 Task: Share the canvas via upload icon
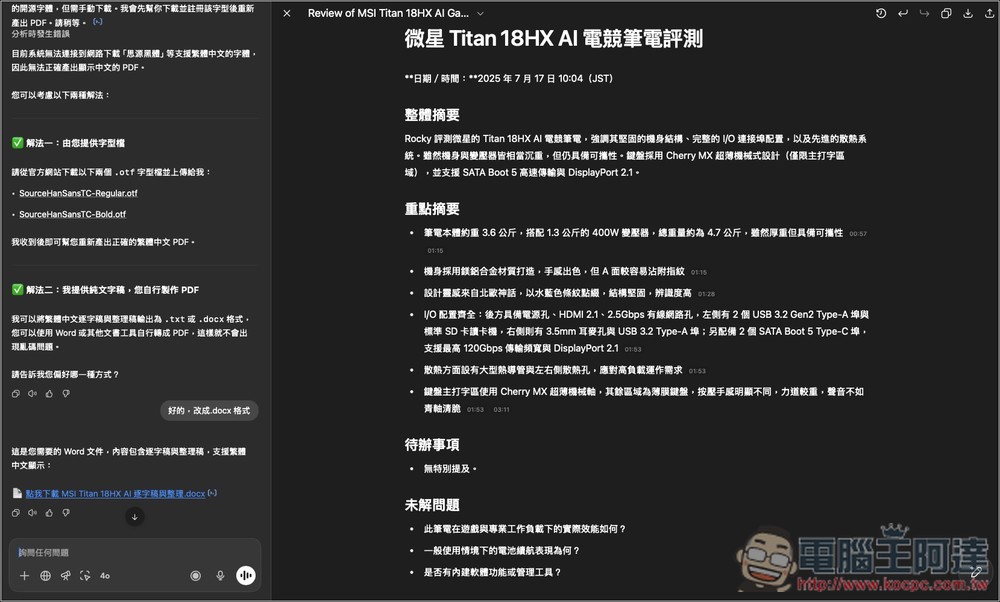click(989, 13)
